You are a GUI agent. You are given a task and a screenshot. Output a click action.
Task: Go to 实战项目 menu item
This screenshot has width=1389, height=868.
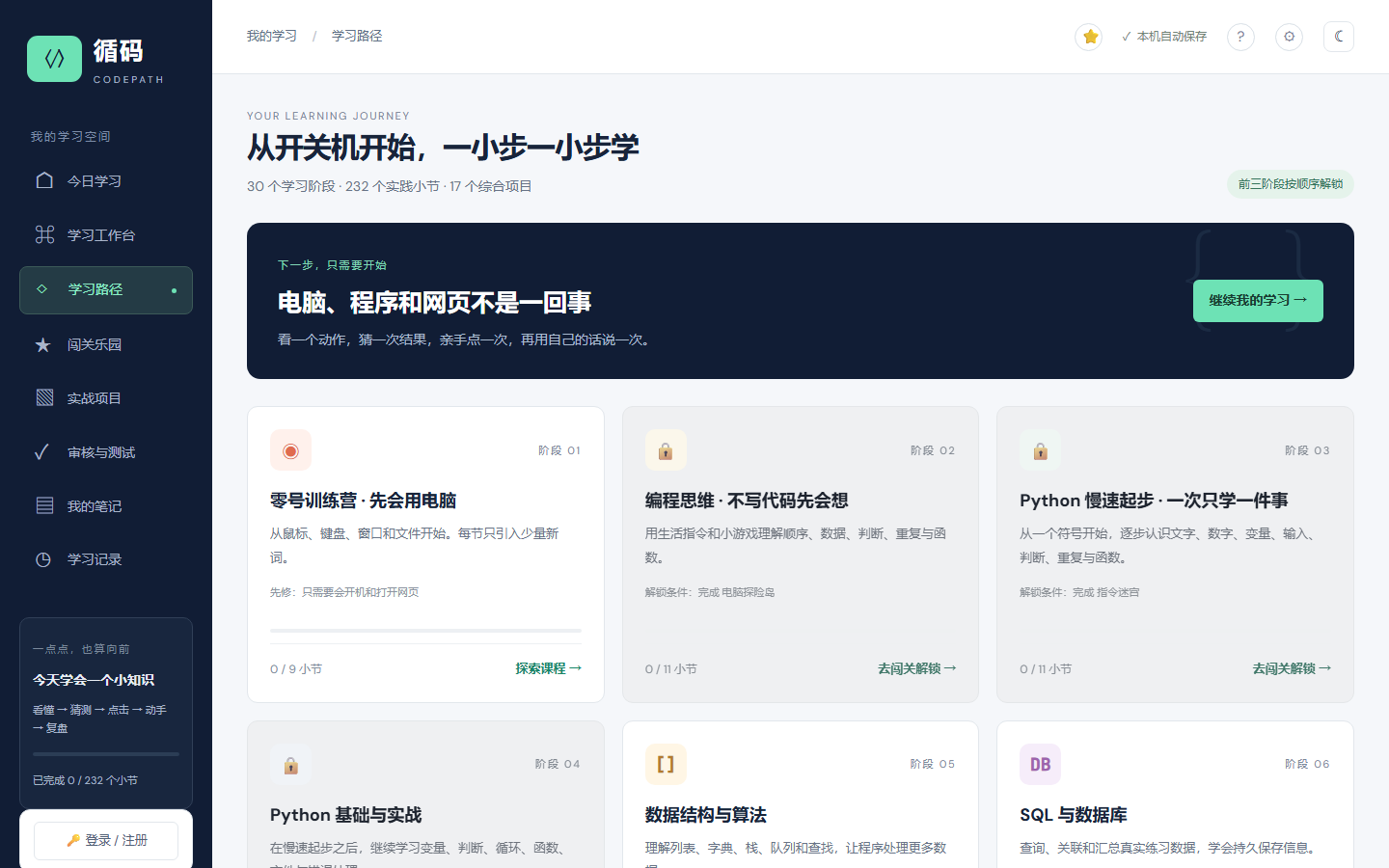[x=106, y=398]
